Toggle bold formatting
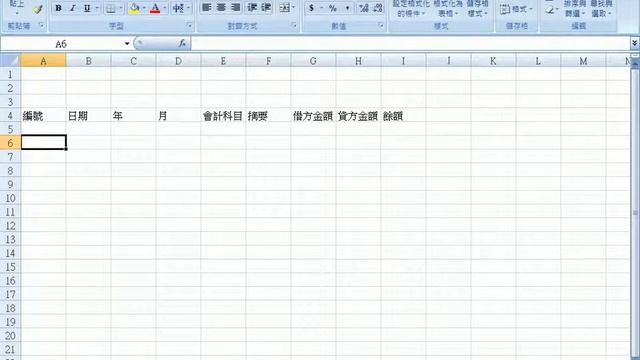This screenshot has height=360, width=640. click(58, 8)
